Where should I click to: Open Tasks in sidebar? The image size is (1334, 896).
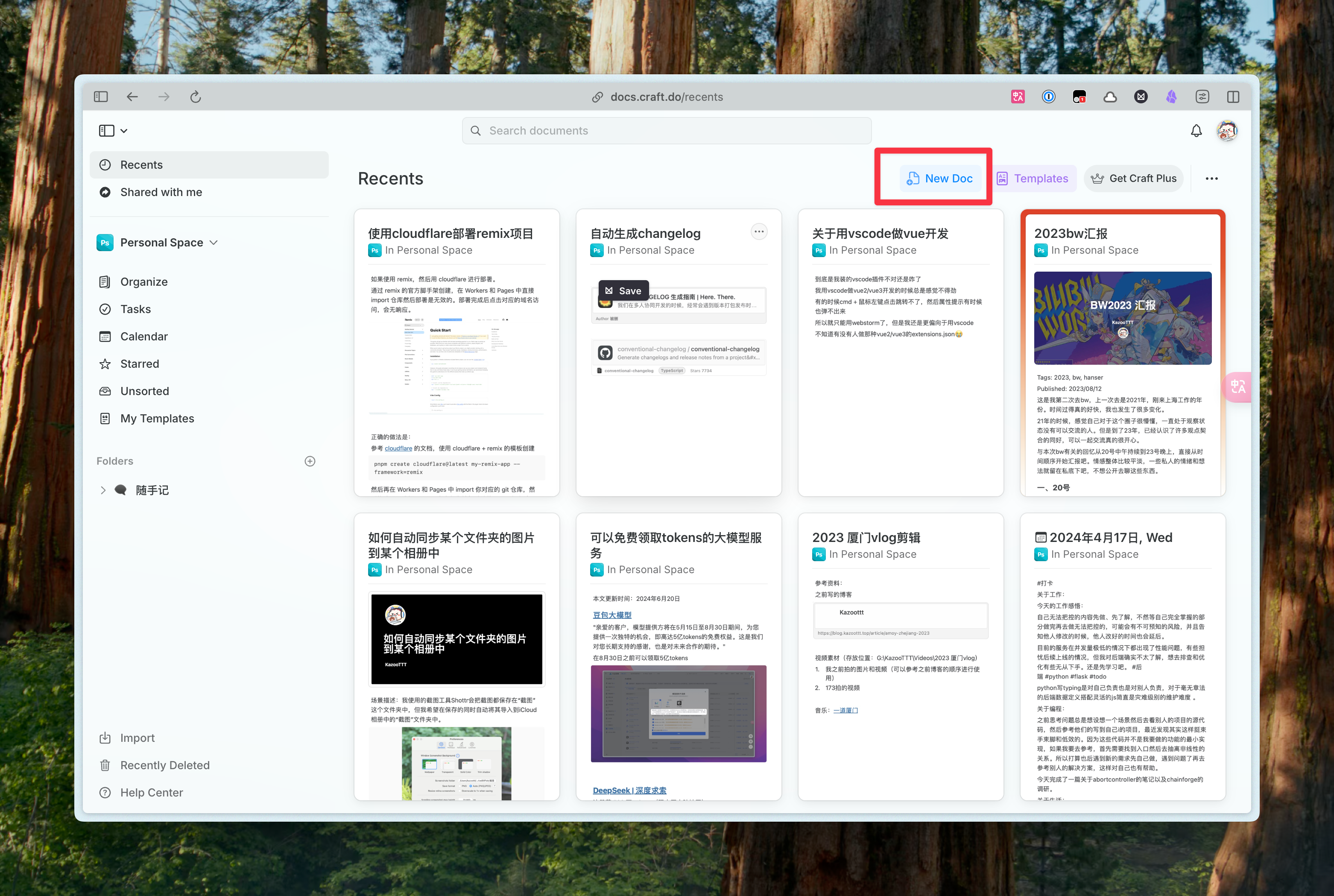coord(209,309)
